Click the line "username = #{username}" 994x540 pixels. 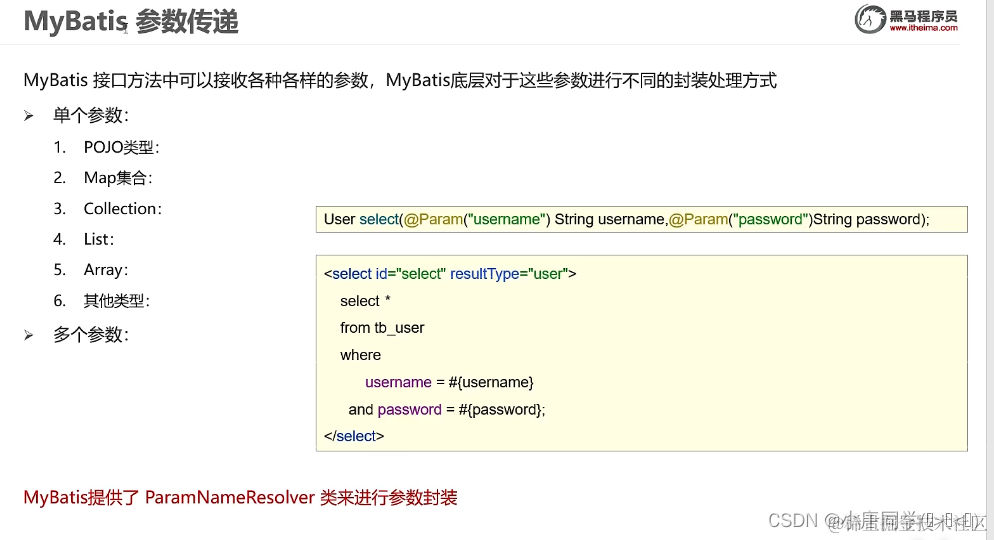(x=449, y=382)
